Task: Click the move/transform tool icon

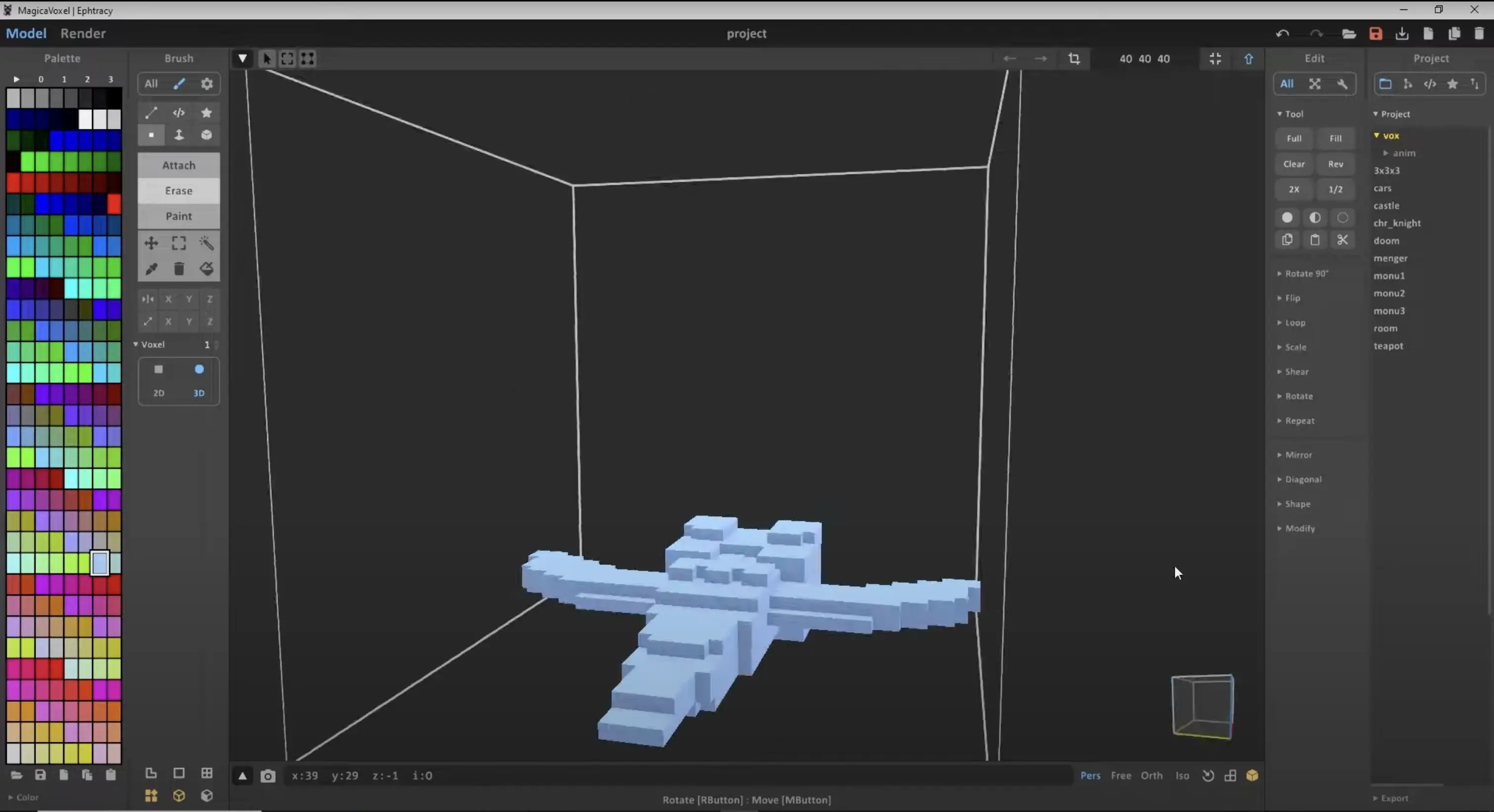Action: [151, 243]
